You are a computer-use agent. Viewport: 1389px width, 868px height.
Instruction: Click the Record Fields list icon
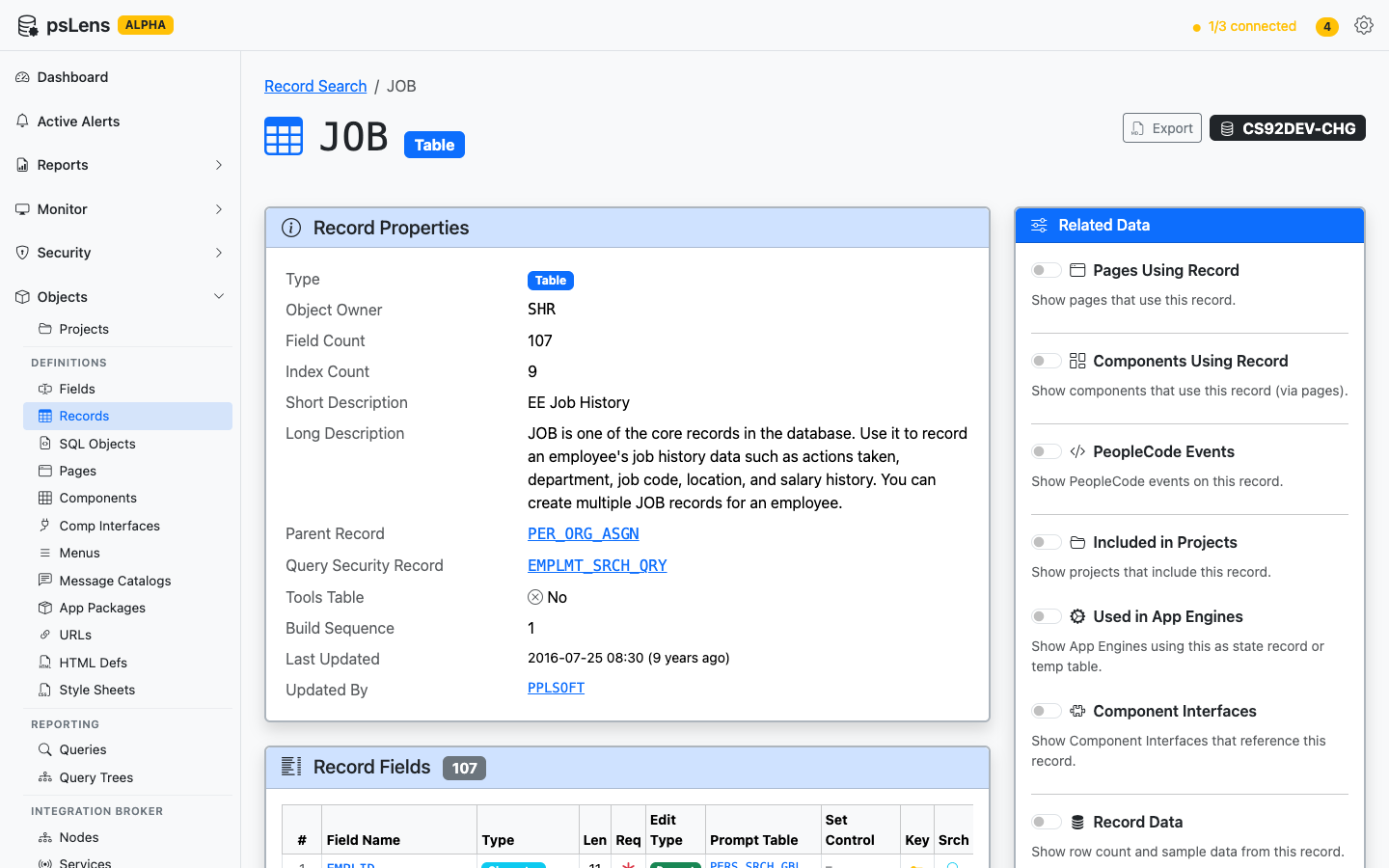(x=291, y=767)
